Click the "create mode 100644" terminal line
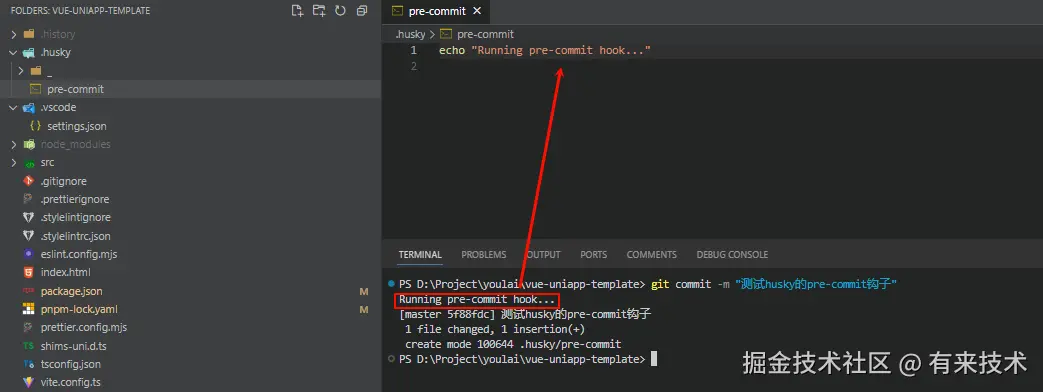Screen dimensions: 1043x392 (513, 344)
